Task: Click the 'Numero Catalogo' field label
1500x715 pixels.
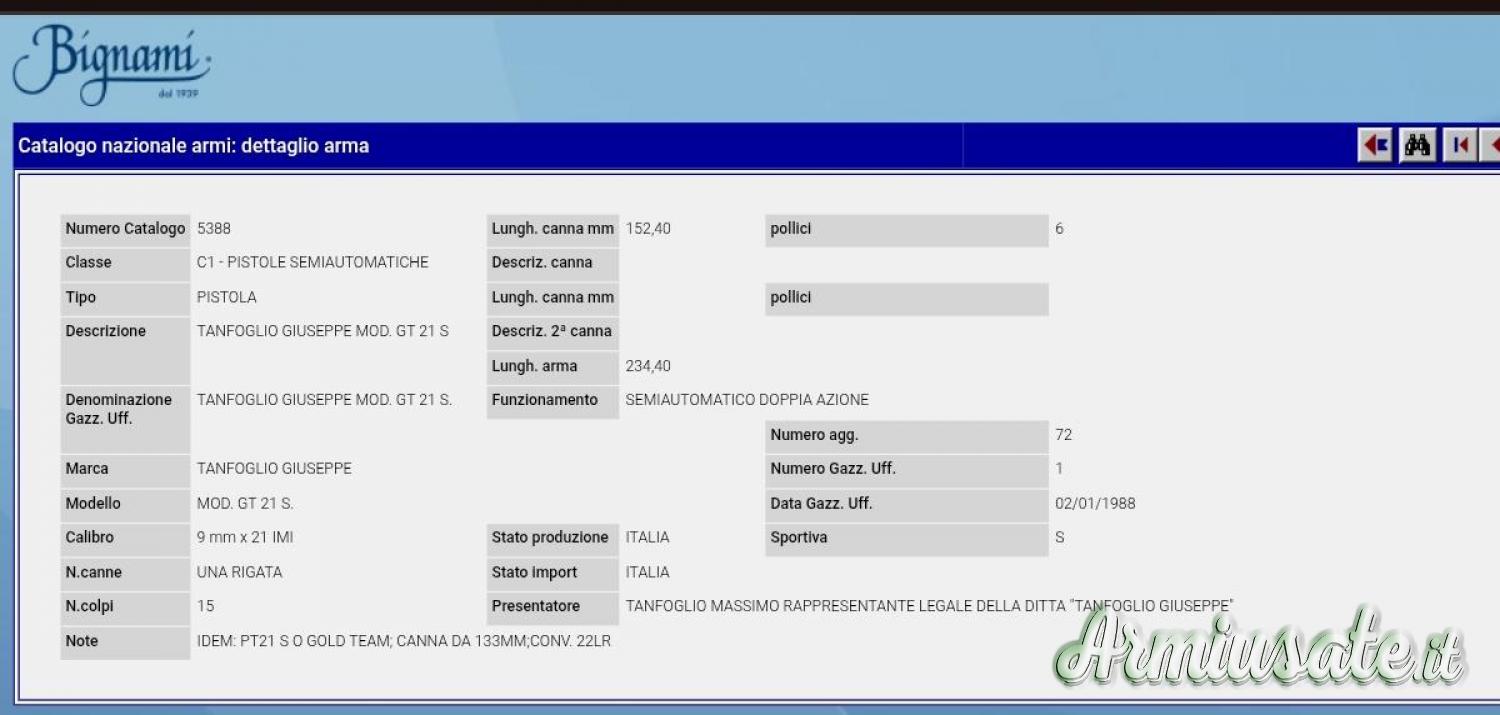Action: click(x=125, y=229)
